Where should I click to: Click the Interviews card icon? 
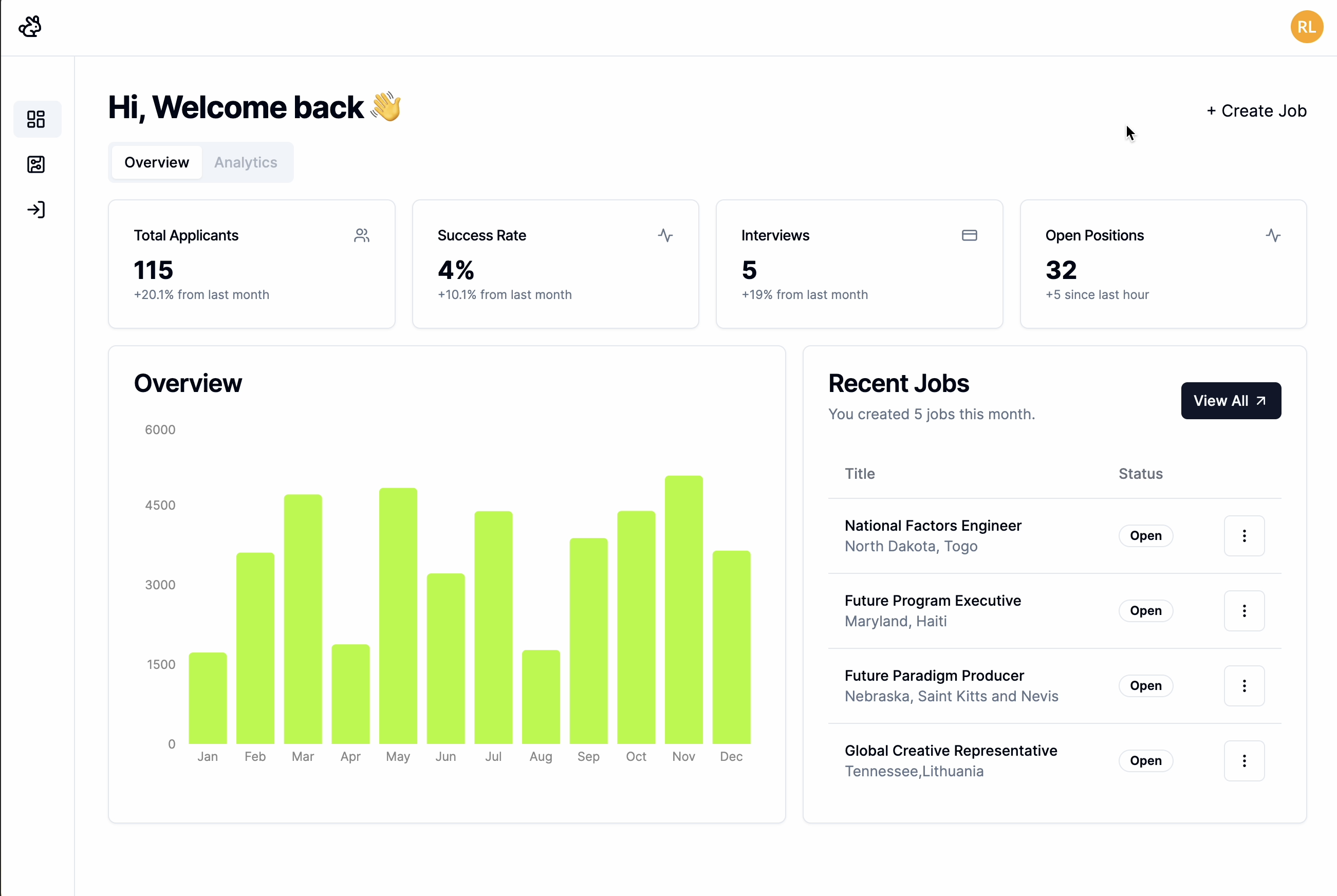pyautogui.click(x=969, y=235)
